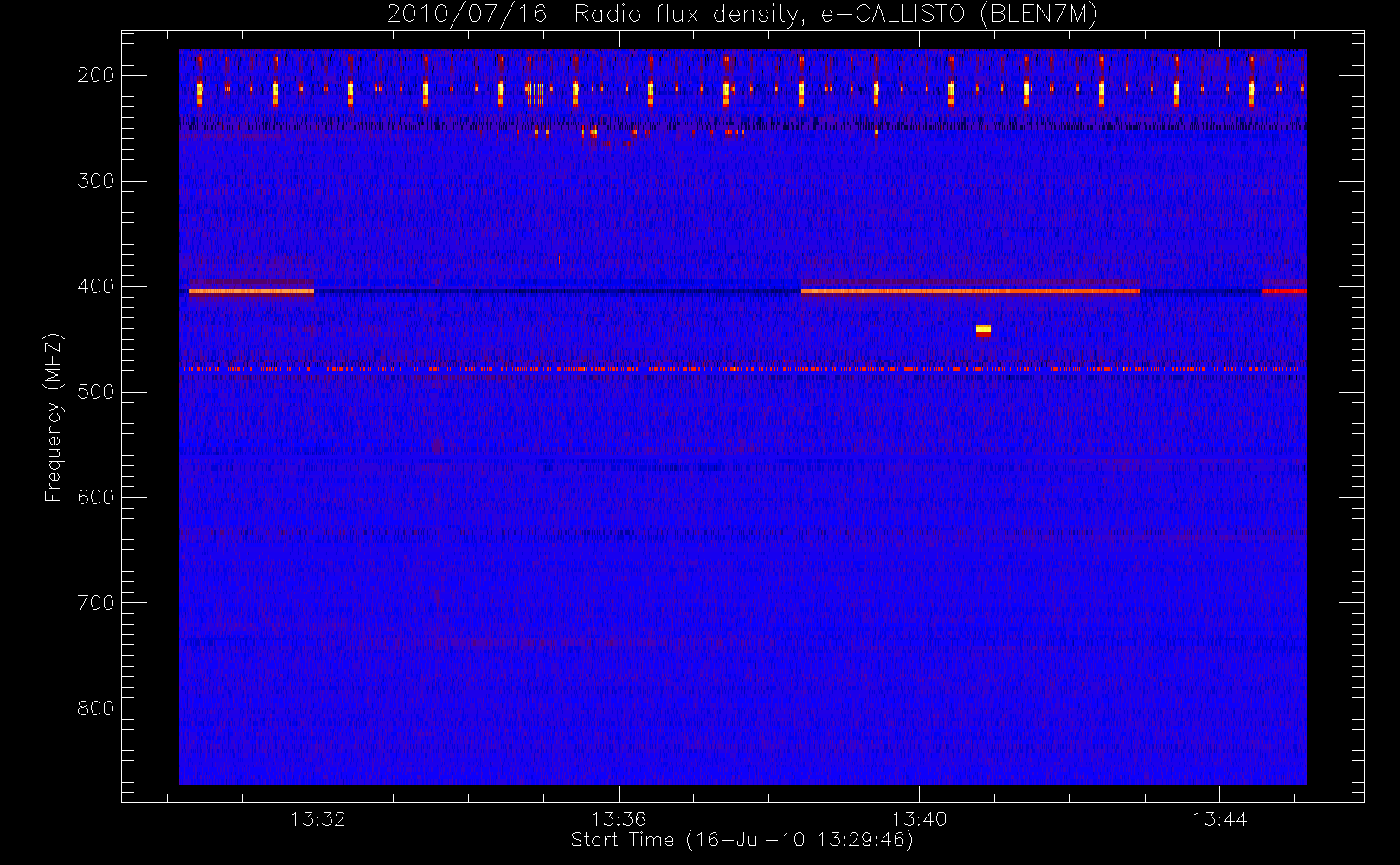Click the 500 frequency tick label
This screenshot has height=865, width=1400.
pos(96,392)
